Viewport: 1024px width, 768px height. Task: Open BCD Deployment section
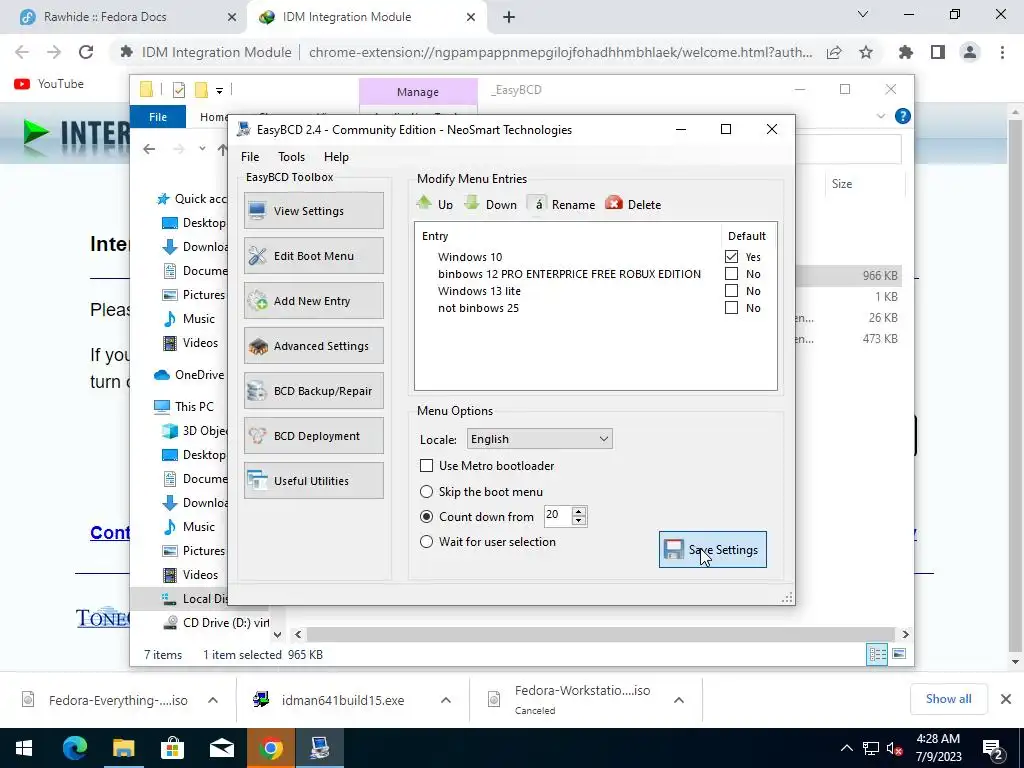tap(313, 436)
